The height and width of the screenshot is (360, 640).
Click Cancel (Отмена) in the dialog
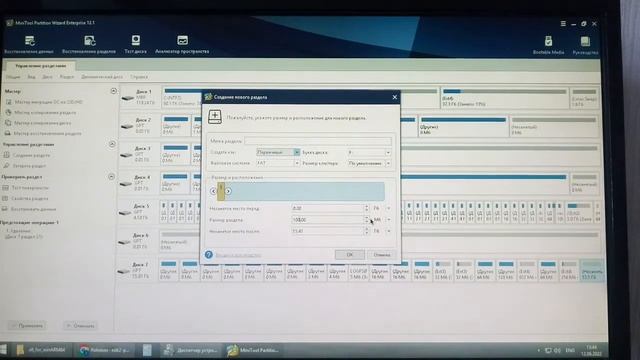[382, 254]
